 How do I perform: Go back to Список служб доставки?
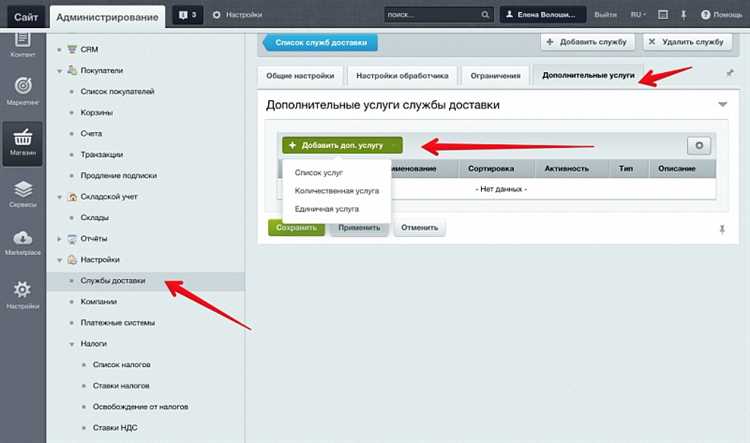(x=320, y=43)
